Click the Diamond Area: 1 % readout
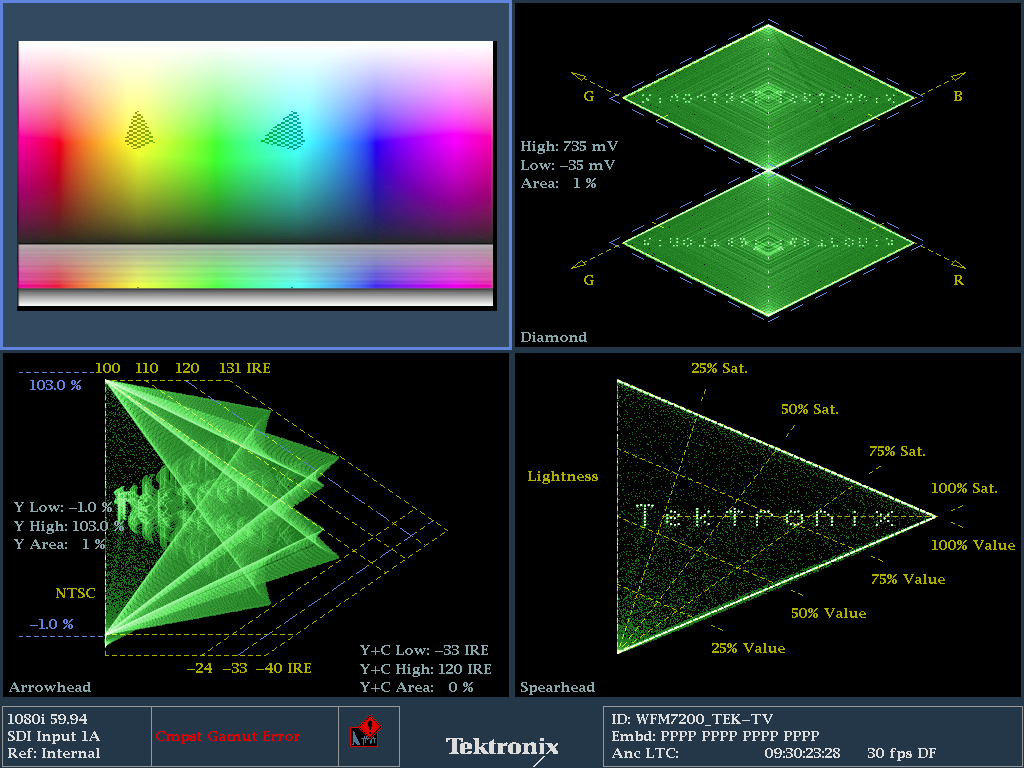 click(x=558, y=184)
